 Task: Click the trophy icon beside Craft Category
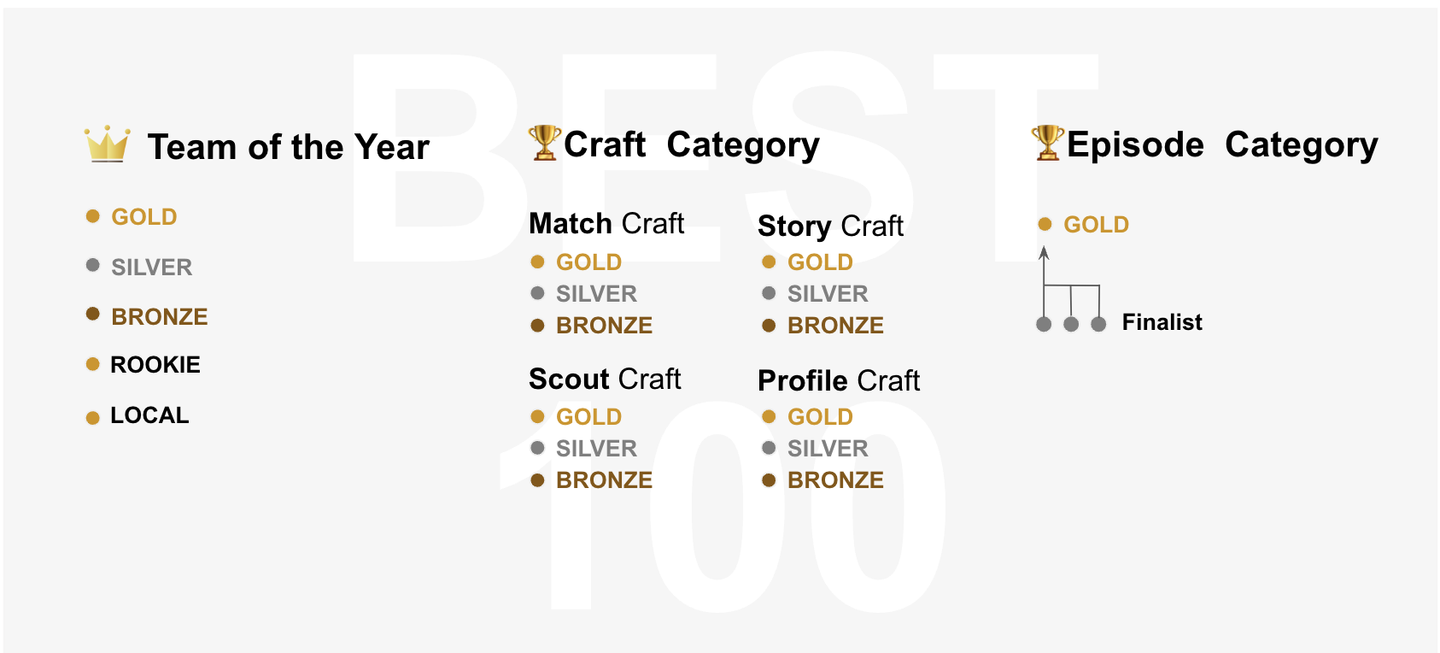tap(545, 143)
